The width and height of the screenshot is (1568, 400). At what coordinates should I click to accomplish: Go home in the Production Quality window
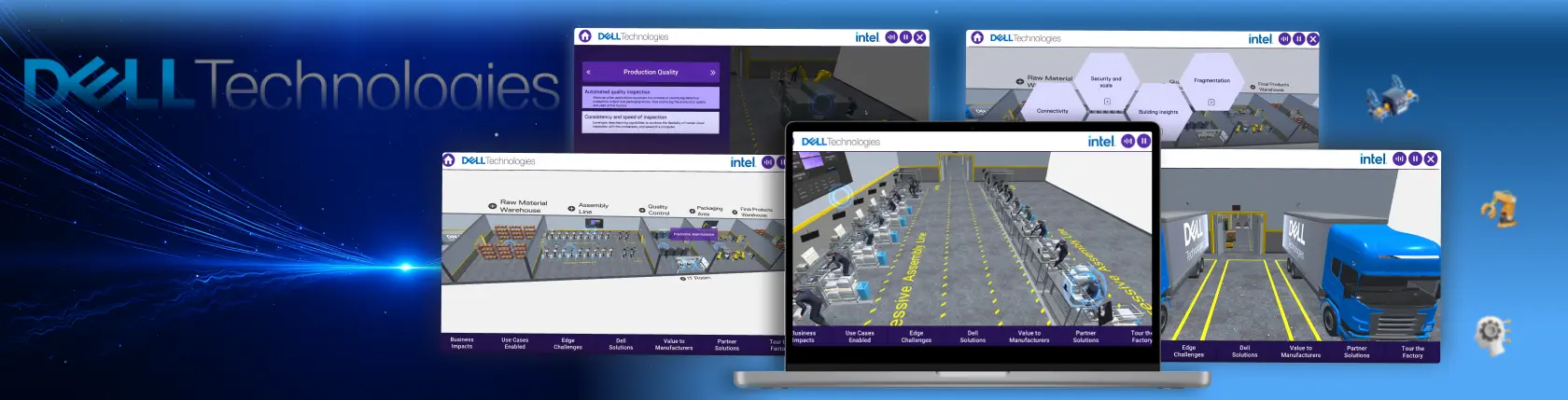(585, 36)
